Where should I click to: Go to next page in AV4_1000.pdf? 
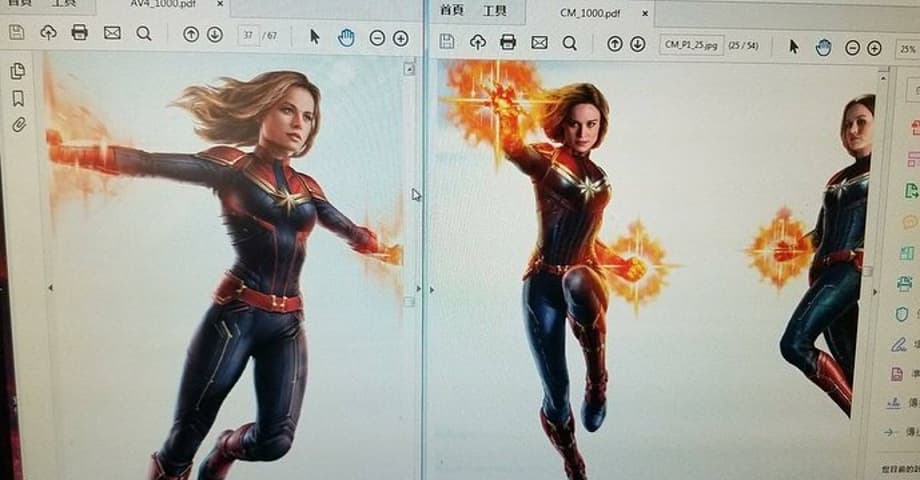point(214,35)
